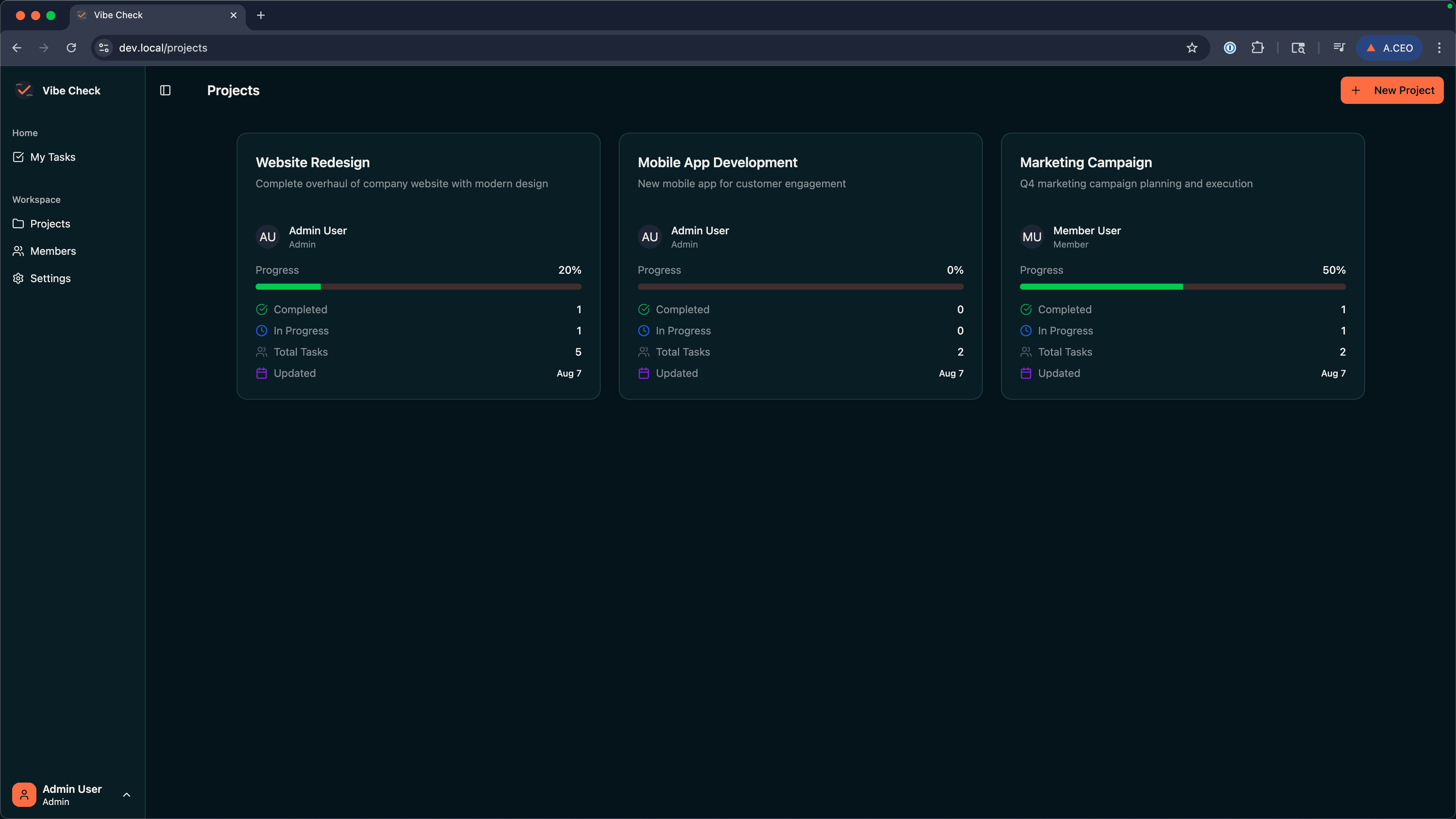Screen dimensions: 1456x819
Task: Click Marketing Campaign 50% progress bar
Action: point(1183,287)
